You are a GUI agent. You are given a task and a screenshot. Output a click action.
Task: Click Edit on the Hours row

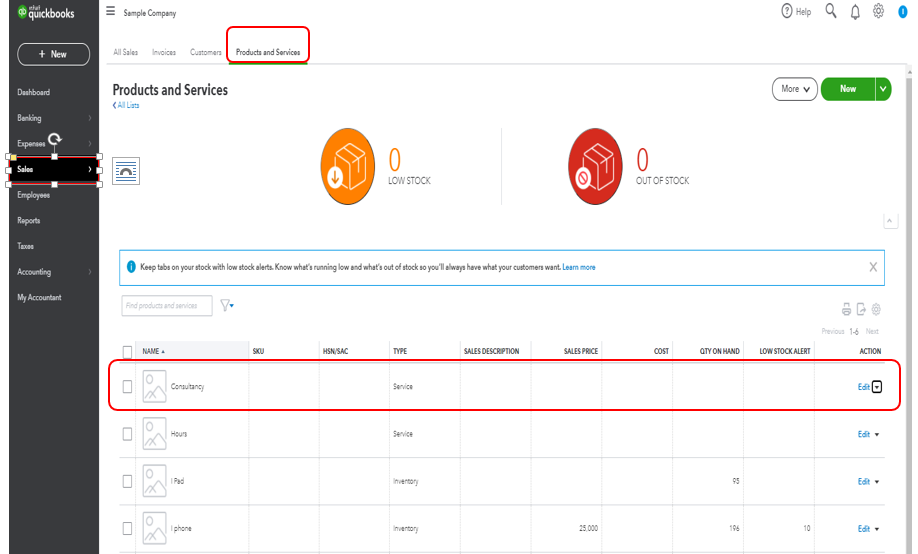coord(864,434)
